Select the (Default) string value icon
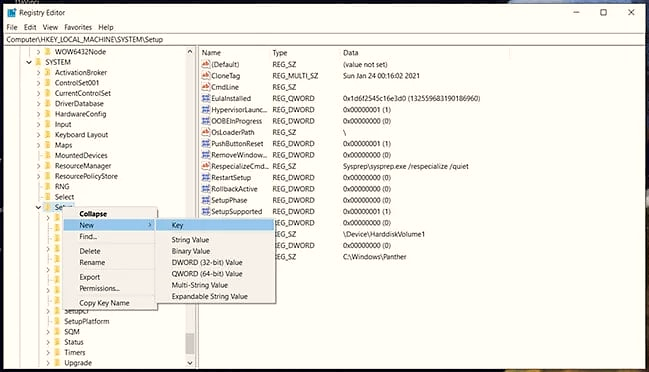649x372 pixels. [206, 64]
